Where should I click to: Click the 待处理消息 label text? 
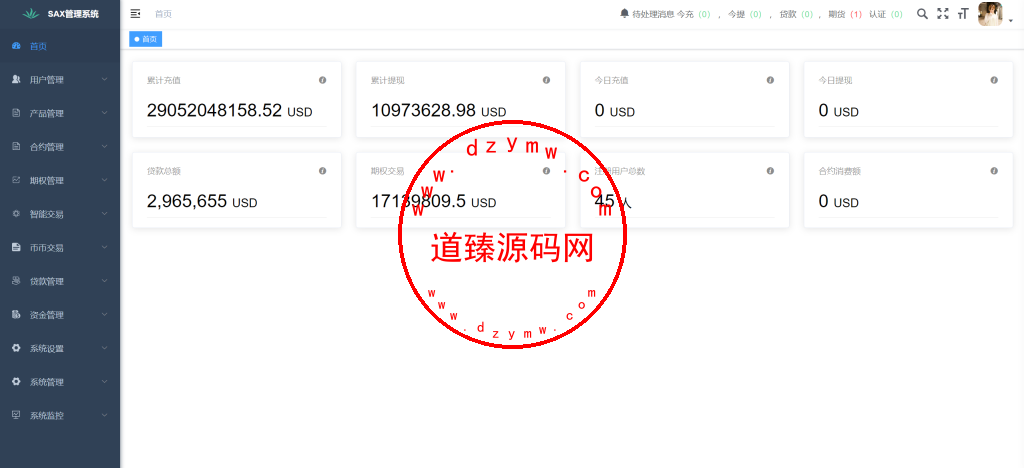coord(653,14)
